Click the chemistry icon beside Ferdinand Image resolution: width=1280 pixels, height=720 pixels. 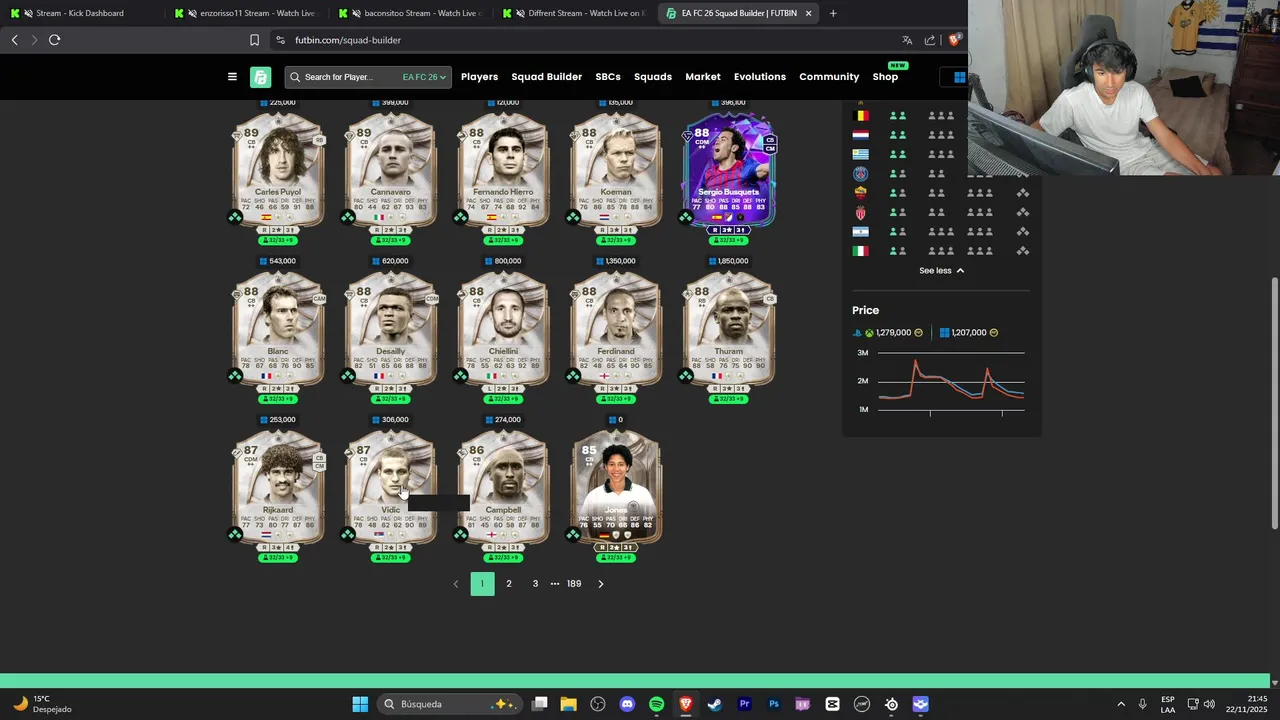click(573, 376)
